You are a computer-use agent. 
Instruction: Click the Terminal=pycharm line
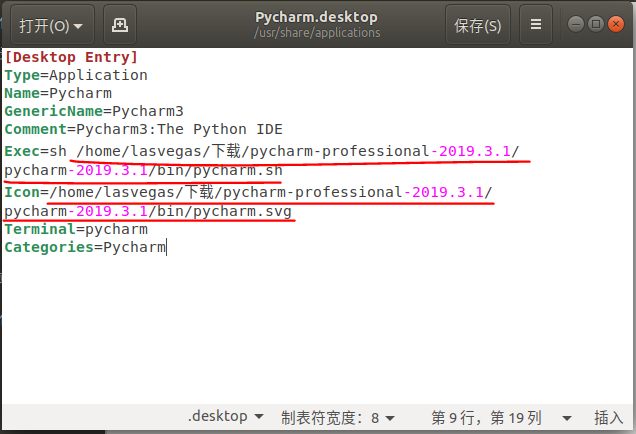coord(76,229)
